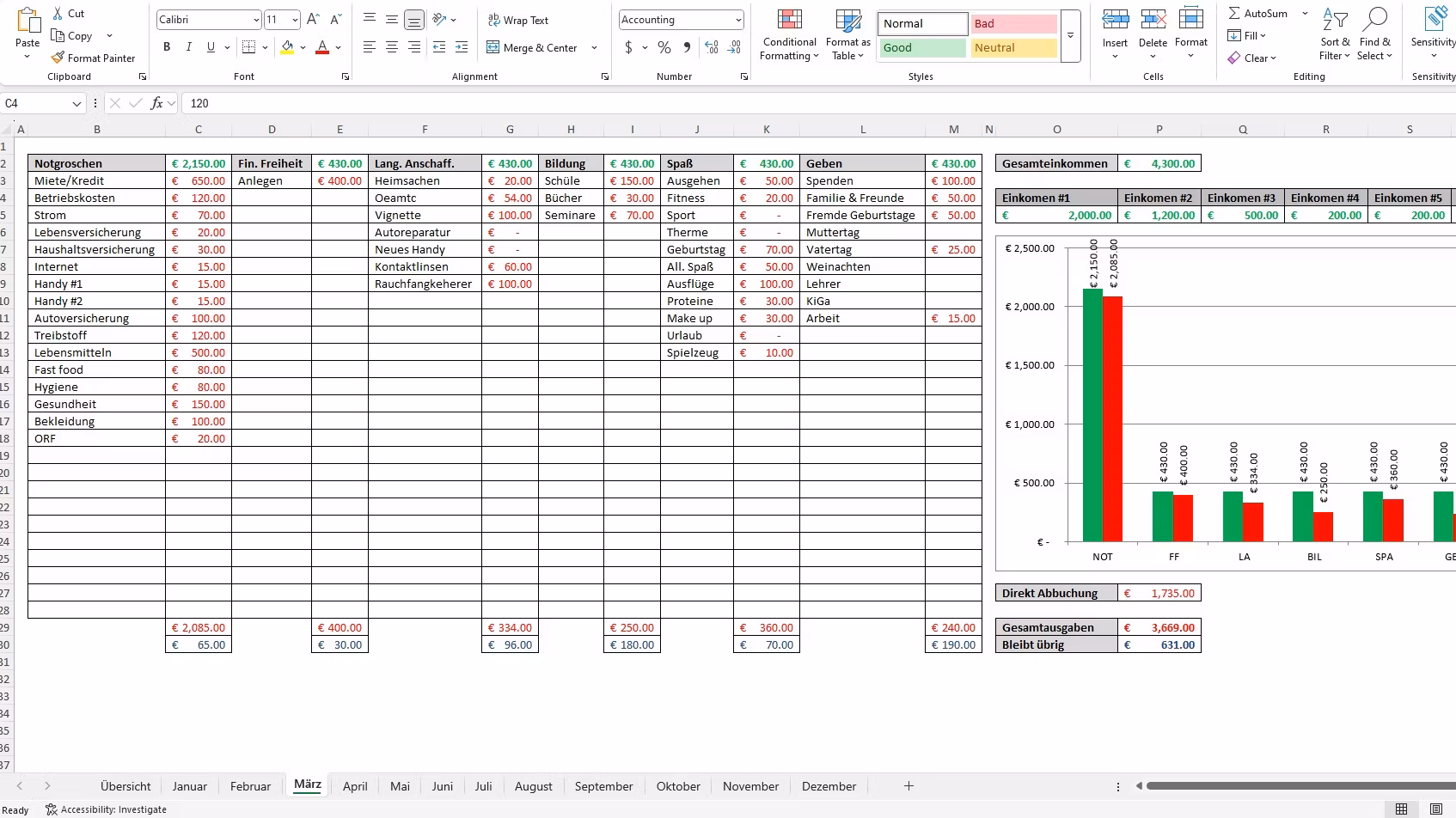Click the AutoSum button

(x=1258, y=14)
